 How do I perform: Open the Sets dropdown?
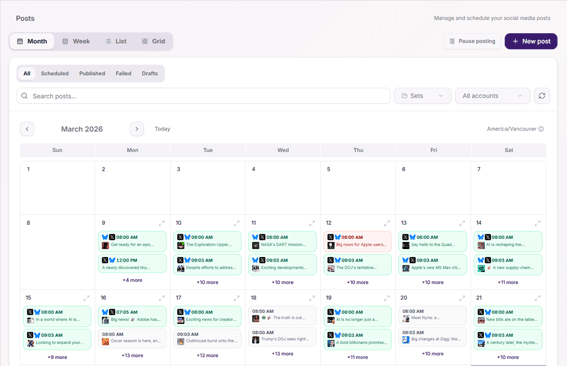tap(422, 96)
